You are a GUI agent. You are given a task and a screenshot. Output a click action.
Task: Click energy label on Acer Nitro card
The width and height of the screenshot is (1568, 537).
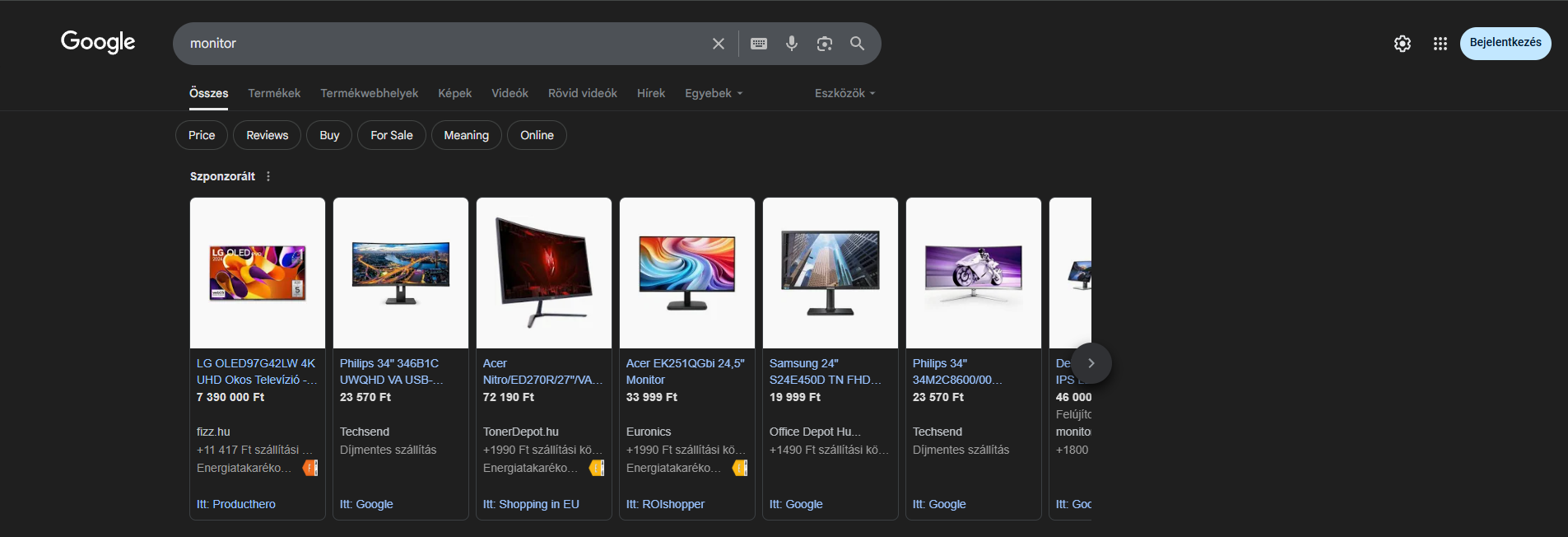pyautogui.click(x=597, y=468)
